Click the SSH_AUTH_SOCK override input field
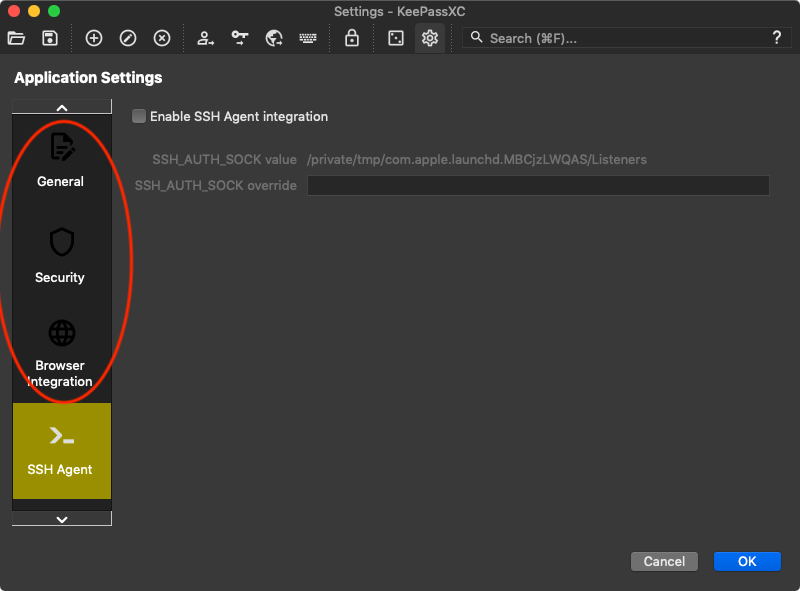The image size is (800, 591). point(538,185)
